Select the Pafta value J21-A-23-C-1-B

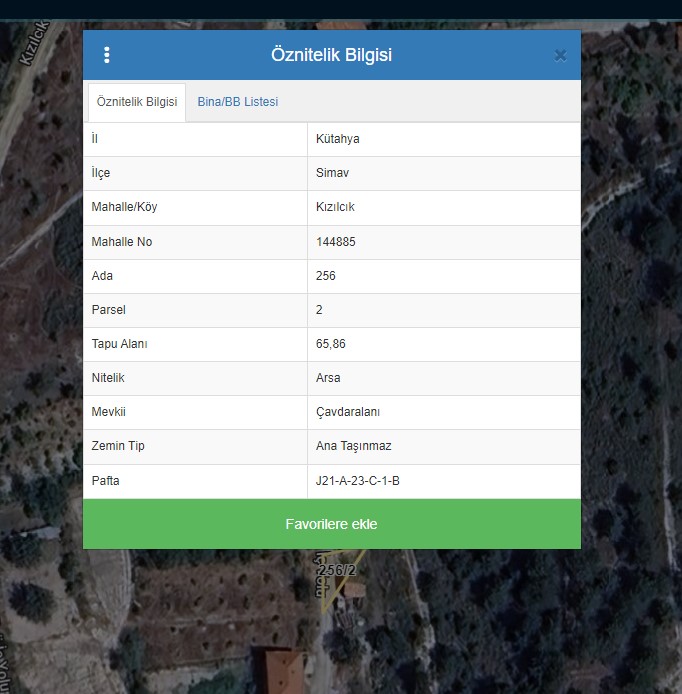pyautogui.click(x=357, y=481)
